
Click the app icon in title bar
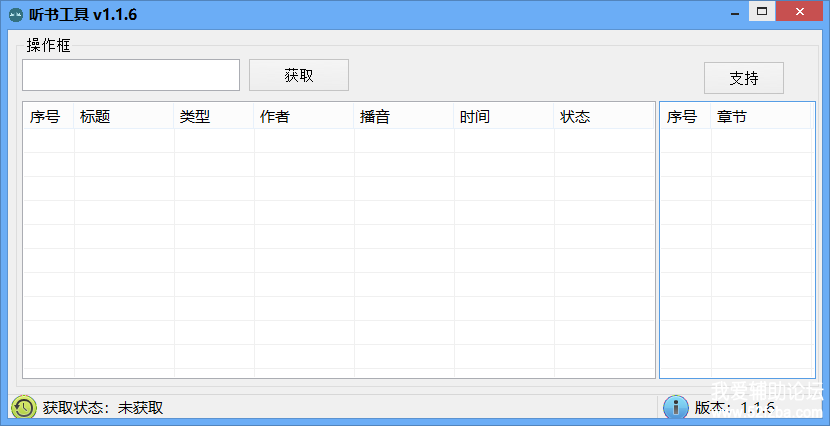pyautogui.click(x=16, y=14)
